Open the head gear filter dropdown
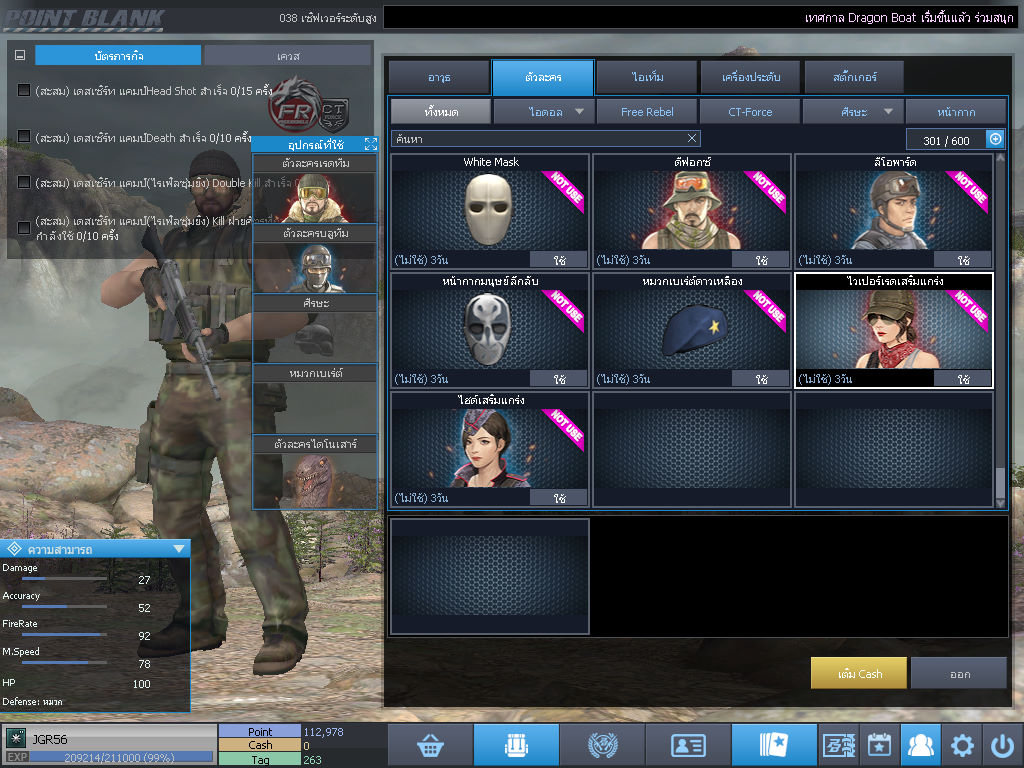Viewport: 1024px width, 768px height. point(853,112)
